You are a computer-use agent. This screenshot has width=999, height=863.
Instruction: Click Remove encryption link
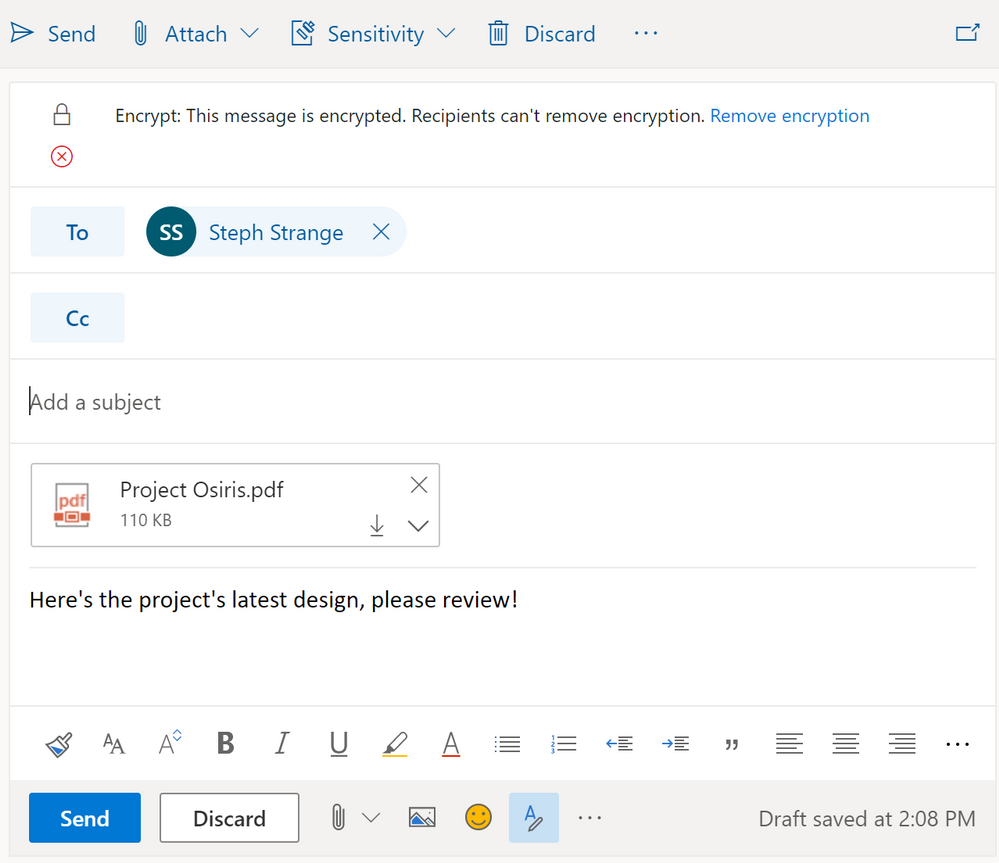click(789, 115)
